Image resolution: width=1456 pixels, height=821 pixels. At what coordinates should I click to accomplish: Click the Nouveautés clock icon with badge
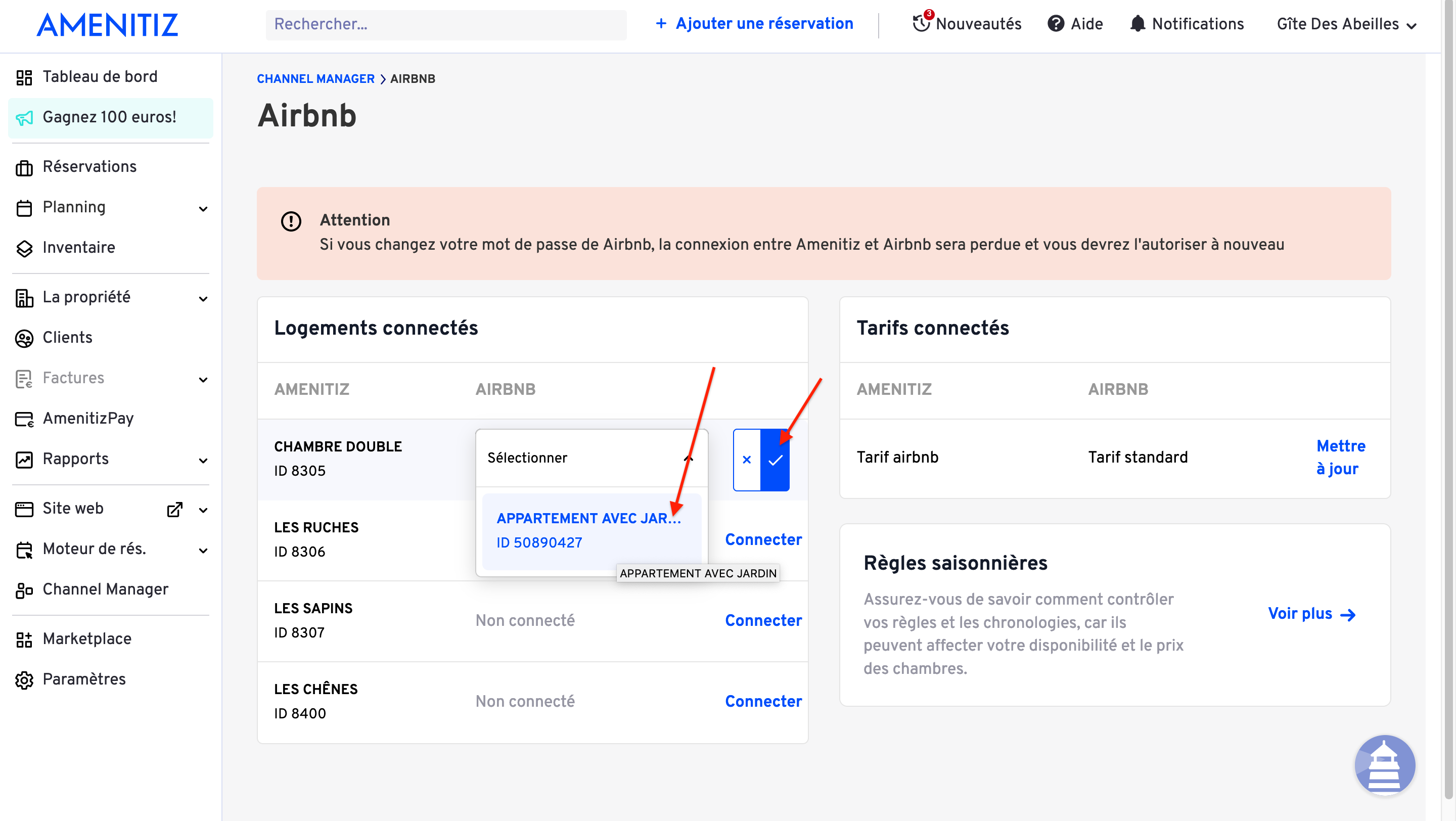[923, 21]
